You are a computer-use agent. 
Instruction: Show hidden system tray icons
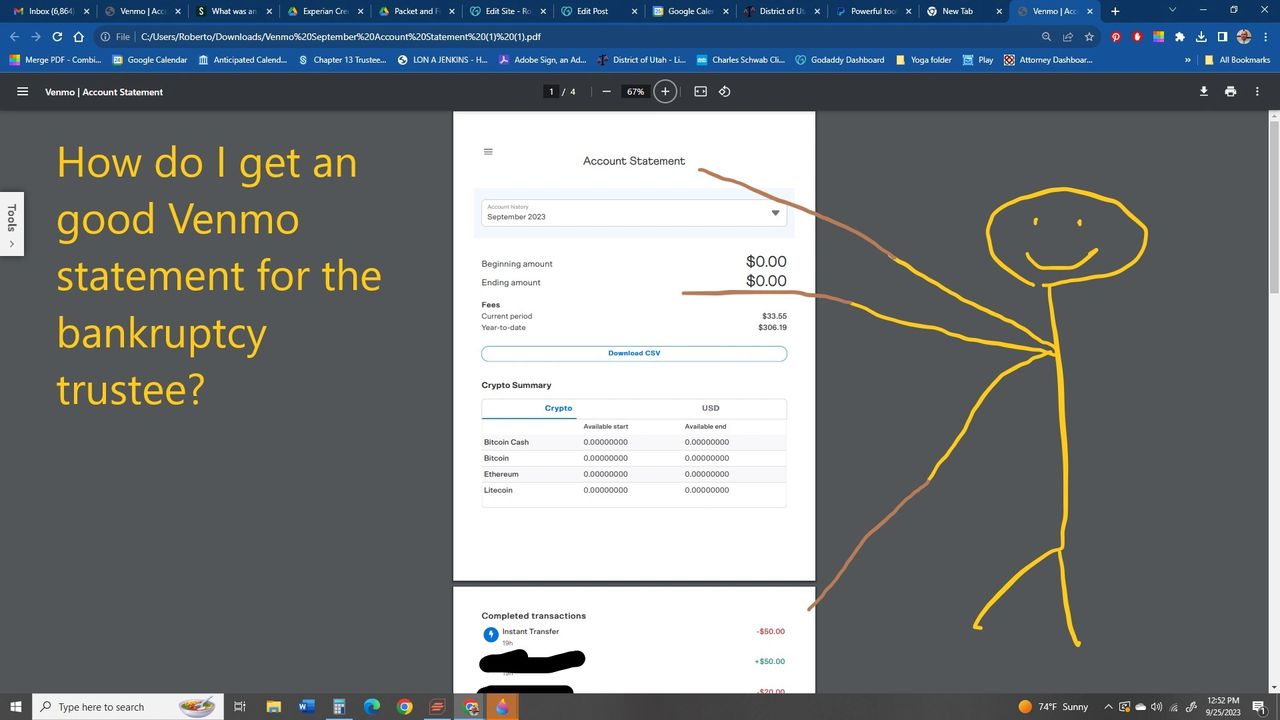[x=1108, y=707]
